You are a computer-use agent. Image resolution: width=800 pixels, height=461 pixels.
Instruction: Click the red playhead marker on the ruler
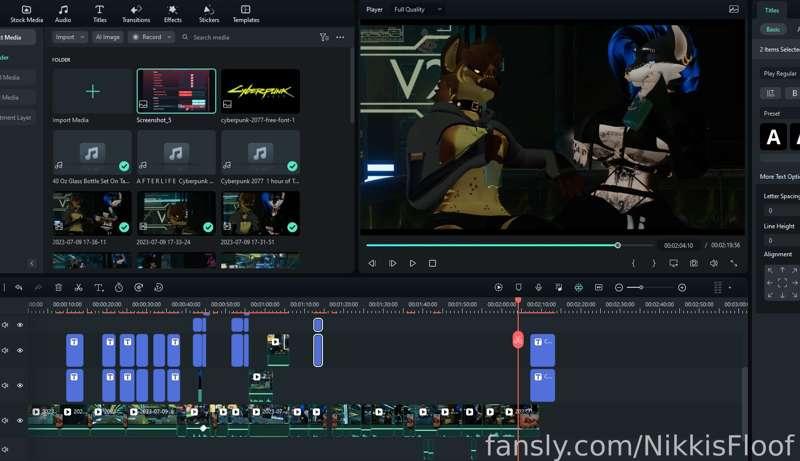[x=518, y=301]
